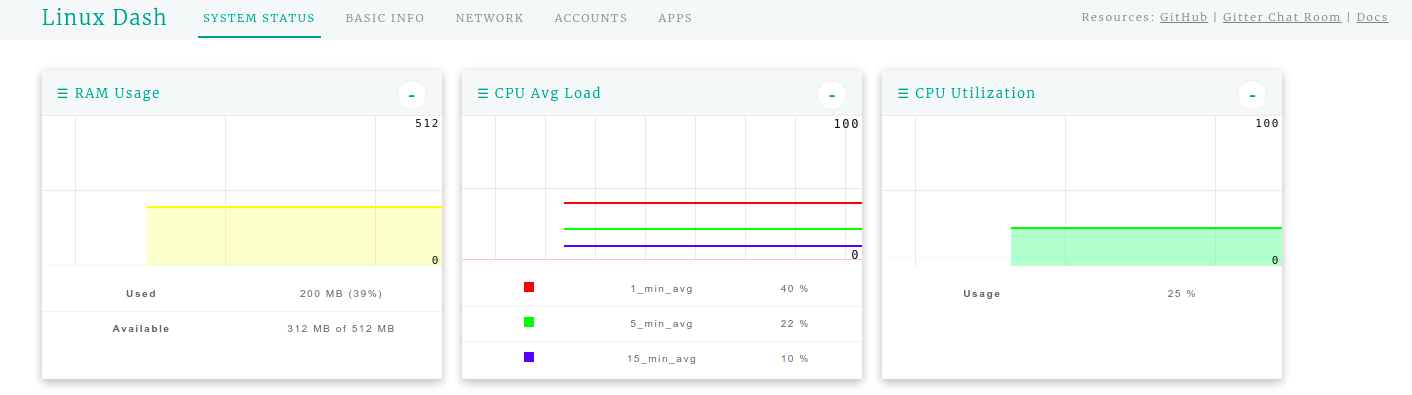Screen dimensions: 1412x395
Task: Collapse the CPU Avg Load widget
Action: 832,95
